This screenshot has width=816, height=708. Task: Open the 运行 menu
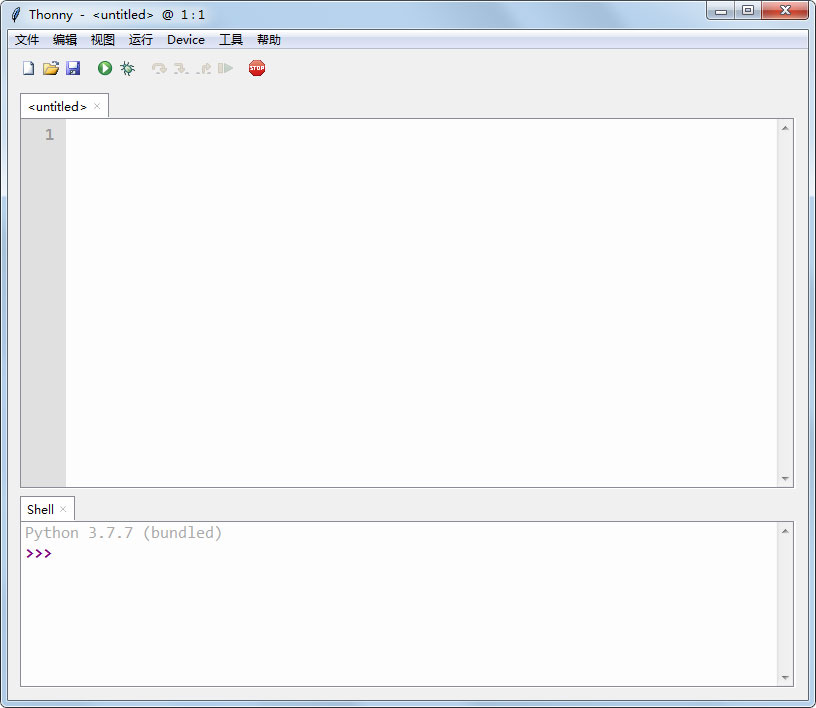pyautogui.click(x=139, y=39)
